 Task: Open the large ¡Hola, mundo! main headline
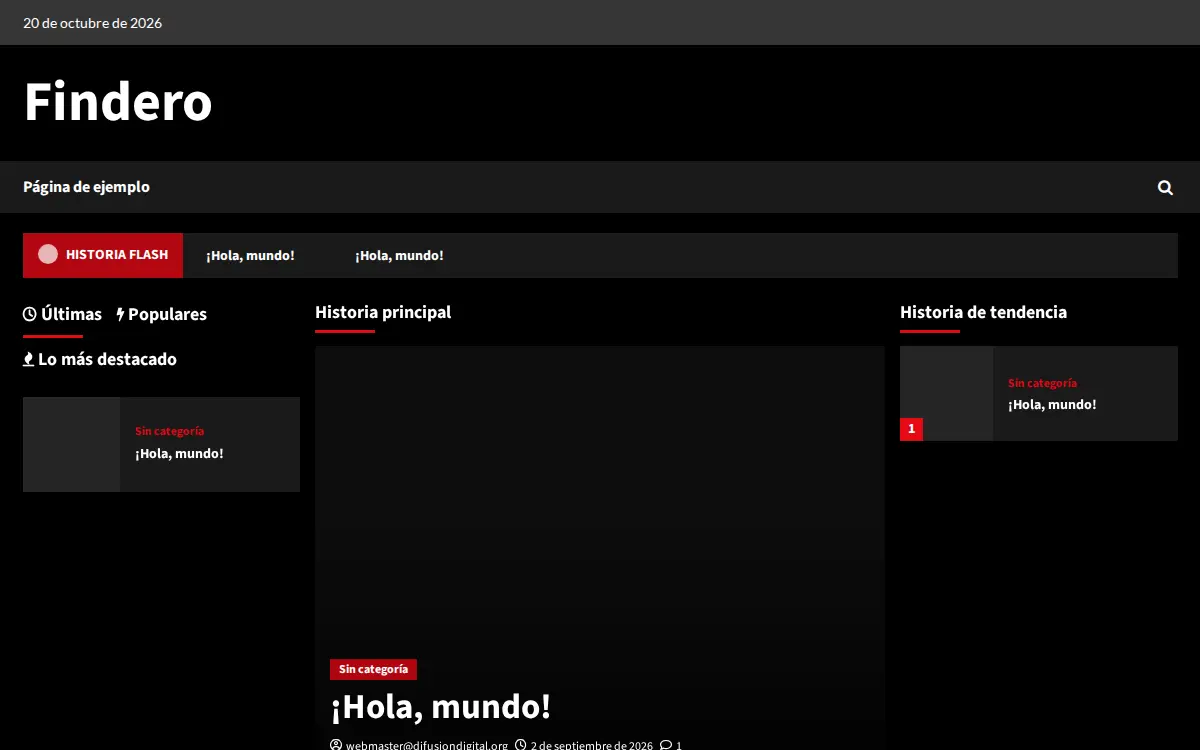click(441, 706)
